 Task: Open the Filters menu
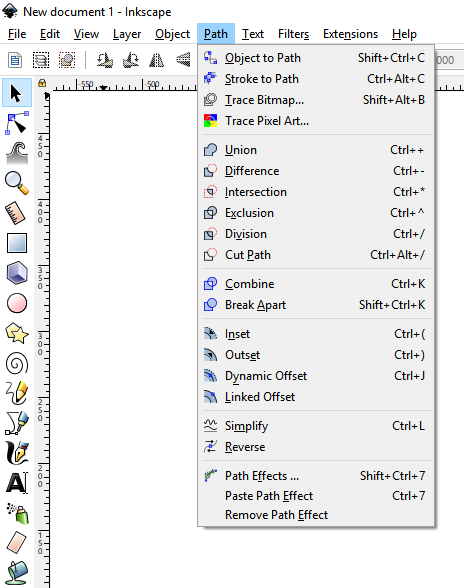(293, 34)
